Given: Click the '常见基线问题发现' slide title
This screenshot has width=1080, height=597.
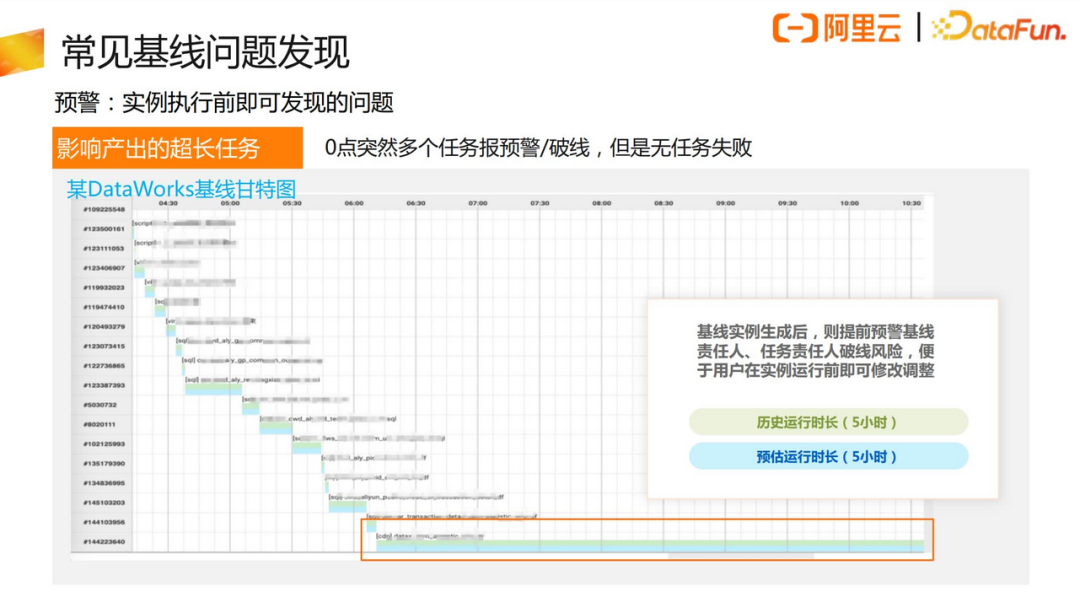Looking at the screenshot, I should [x=205, y=52].
